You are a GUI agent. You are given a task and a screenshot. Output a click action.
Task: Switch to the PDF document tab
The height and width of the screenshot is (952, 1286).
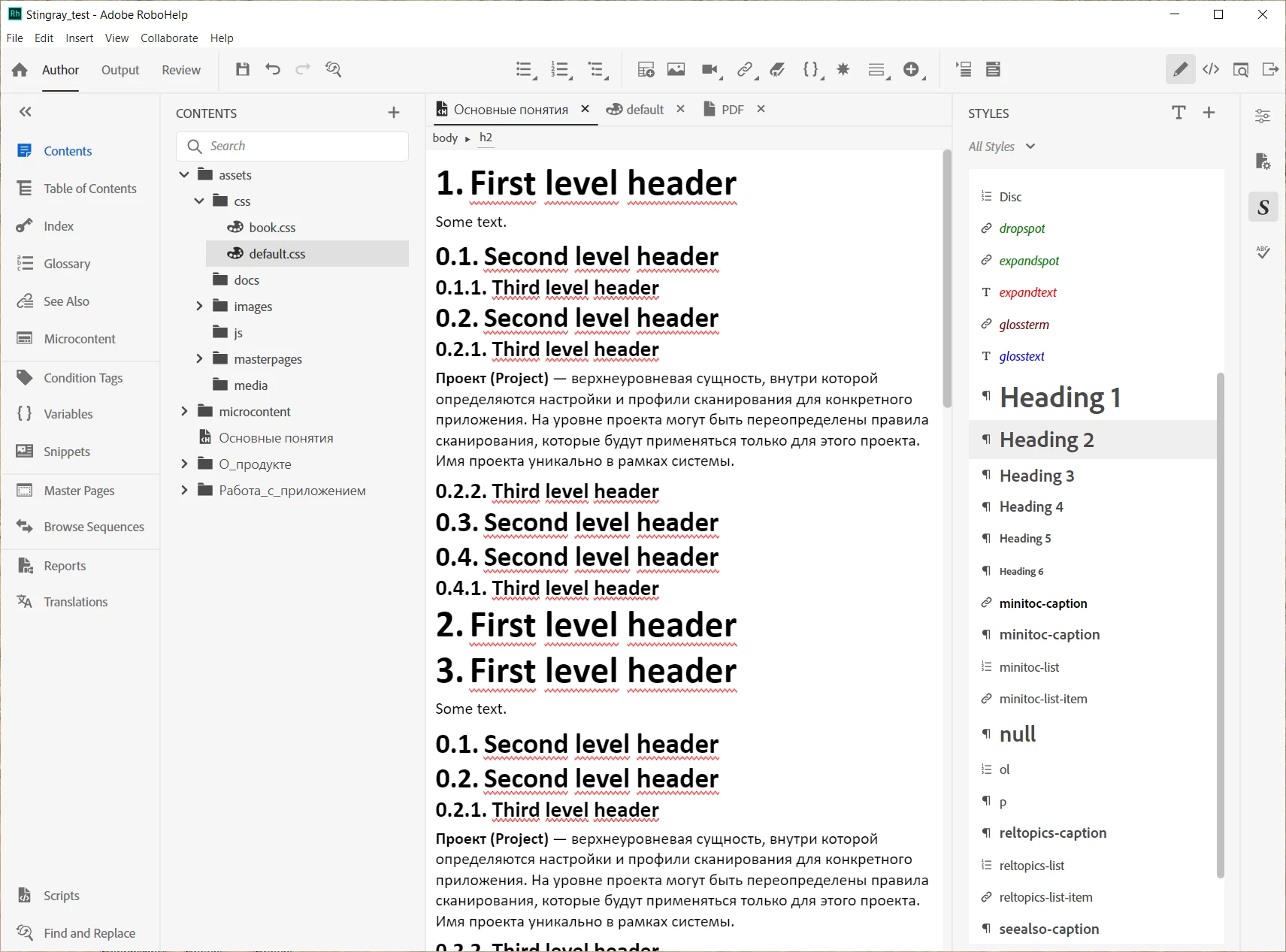[724, 110]
